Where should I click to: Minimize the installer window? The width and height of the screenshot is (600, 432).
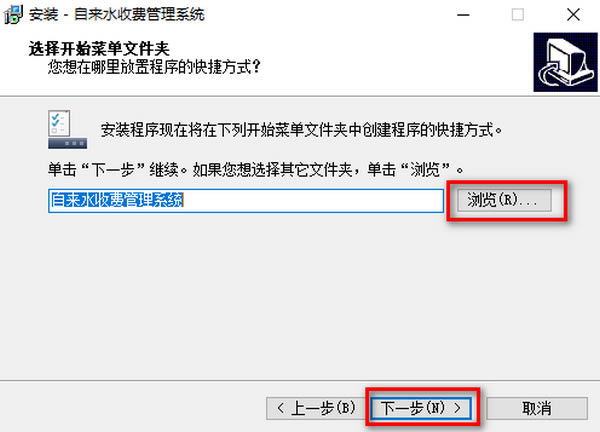pos(463,15)
